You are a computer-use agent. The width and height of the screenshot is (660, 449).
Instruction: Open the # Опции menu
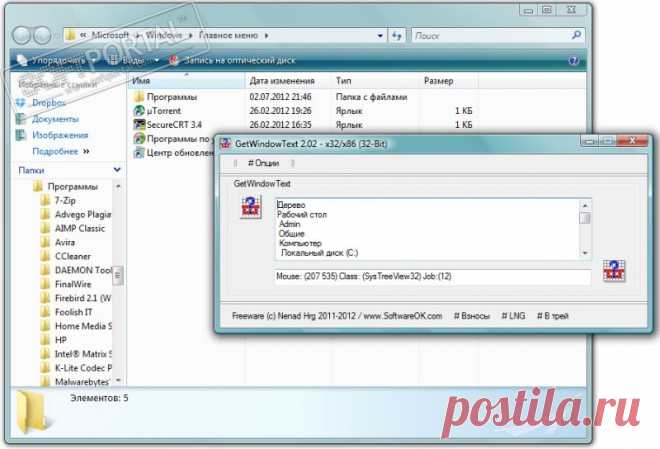click(263, 163)
